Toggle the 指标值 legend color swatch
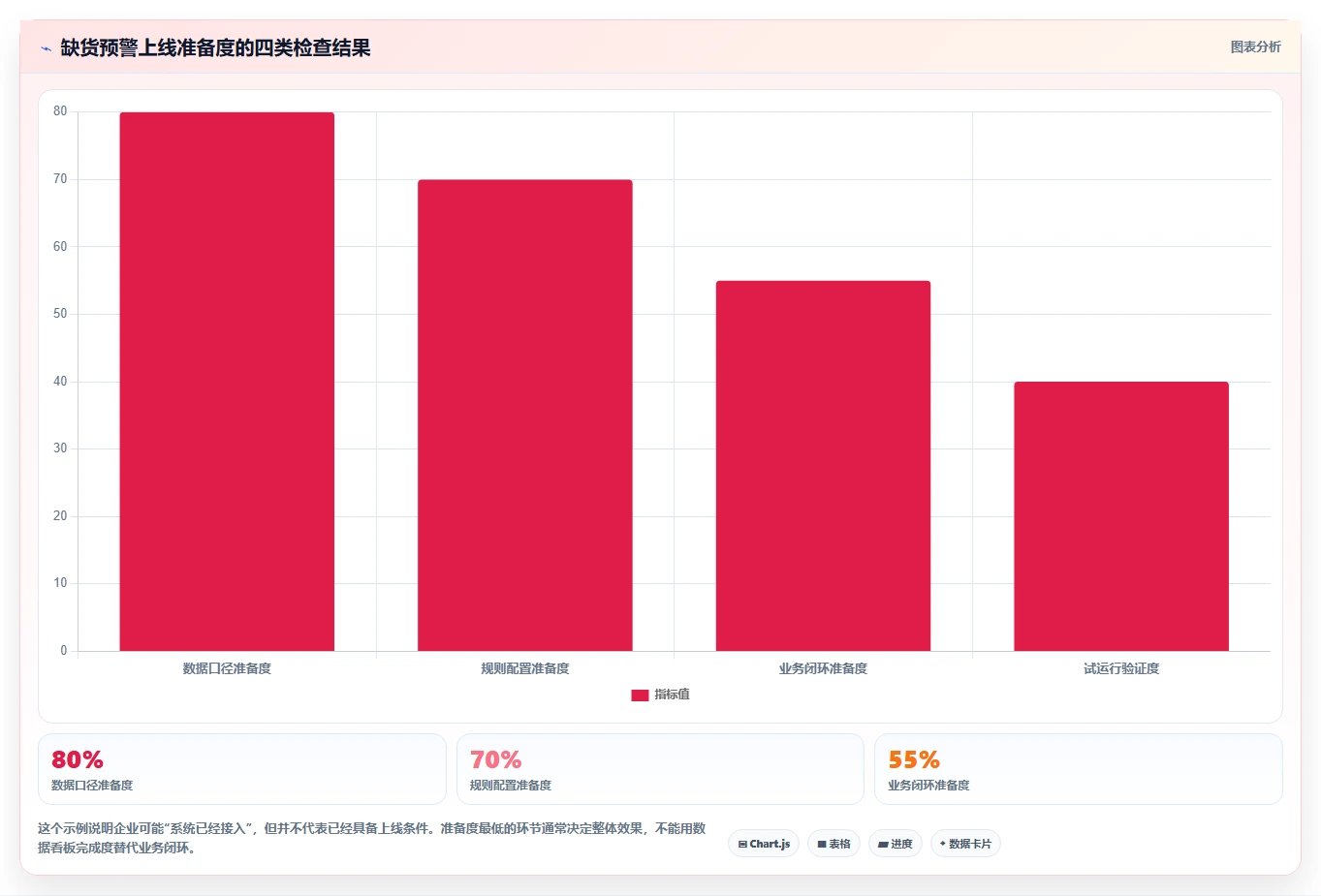Viewport: 1321px width, 896px height. [x=640, y=695]
